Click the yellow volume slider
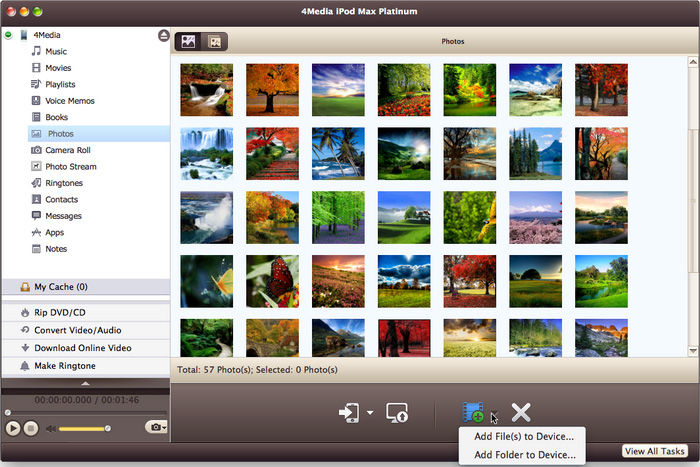This screenshot has height=467, width=700. click(82, 428)
